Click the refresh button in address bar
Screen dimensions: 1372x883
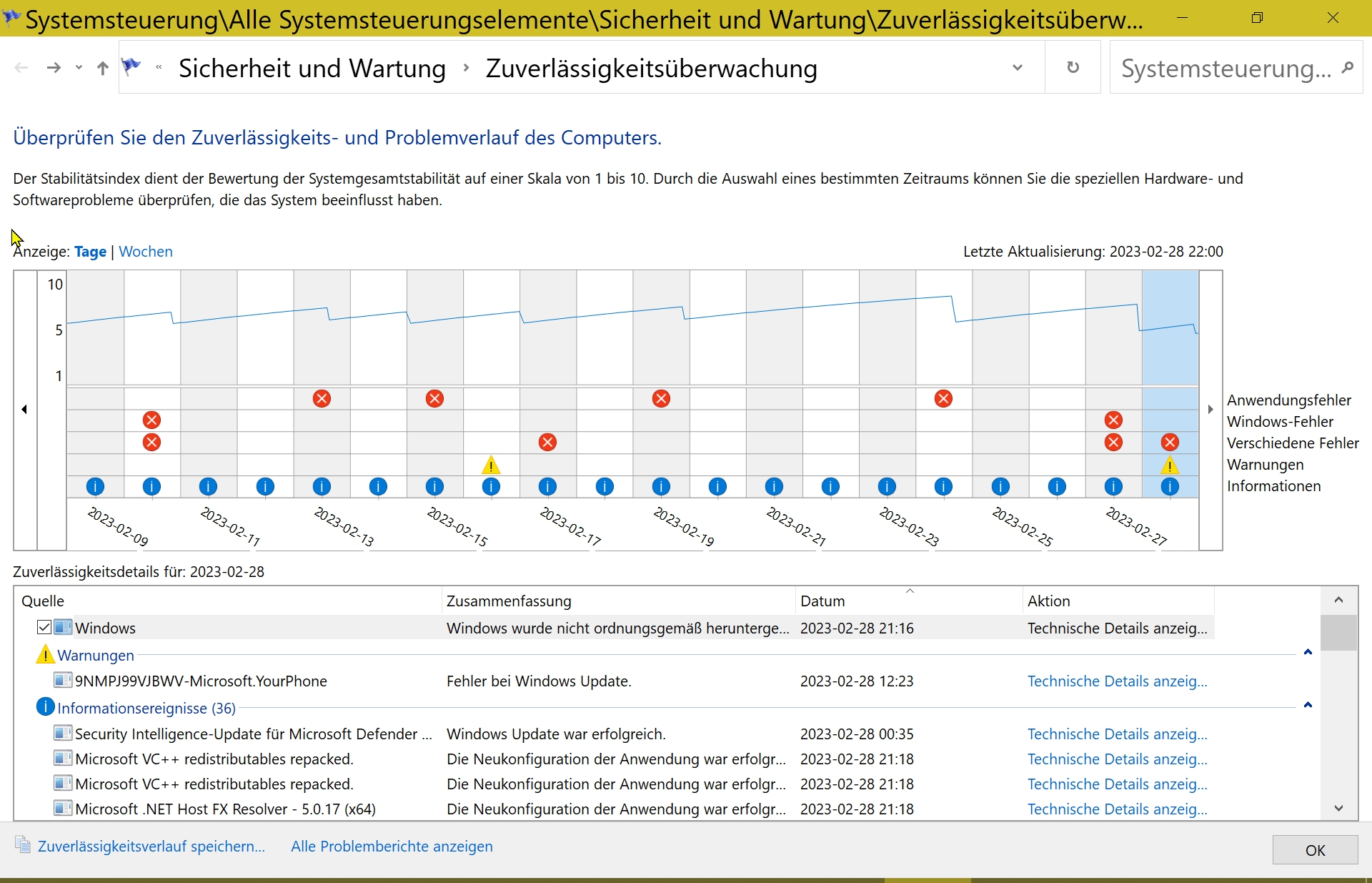1073,68
